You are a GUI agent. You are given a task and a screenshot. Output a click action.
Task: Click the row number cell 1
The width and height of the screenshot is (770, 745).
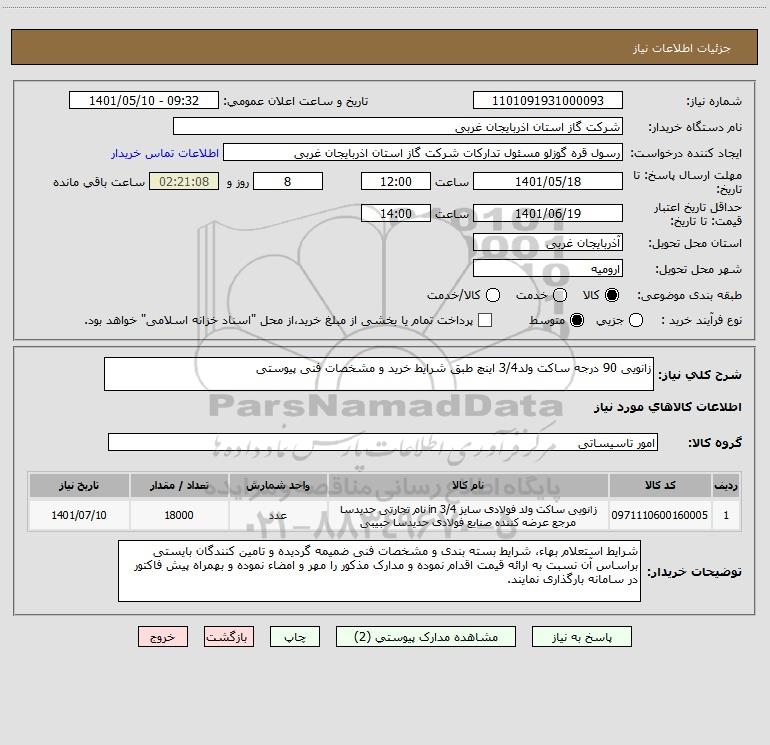pos(726,515)
